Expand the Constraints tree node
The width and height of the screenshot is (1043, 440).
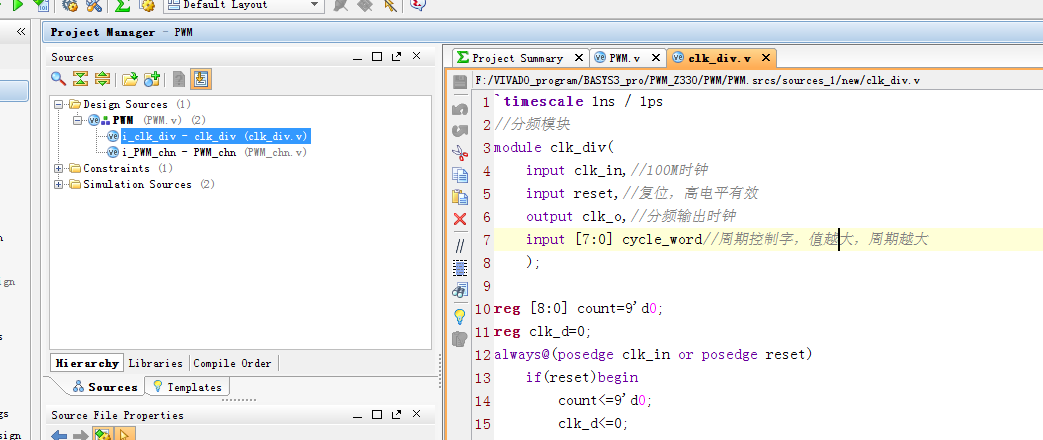click(x=60, y=168)
